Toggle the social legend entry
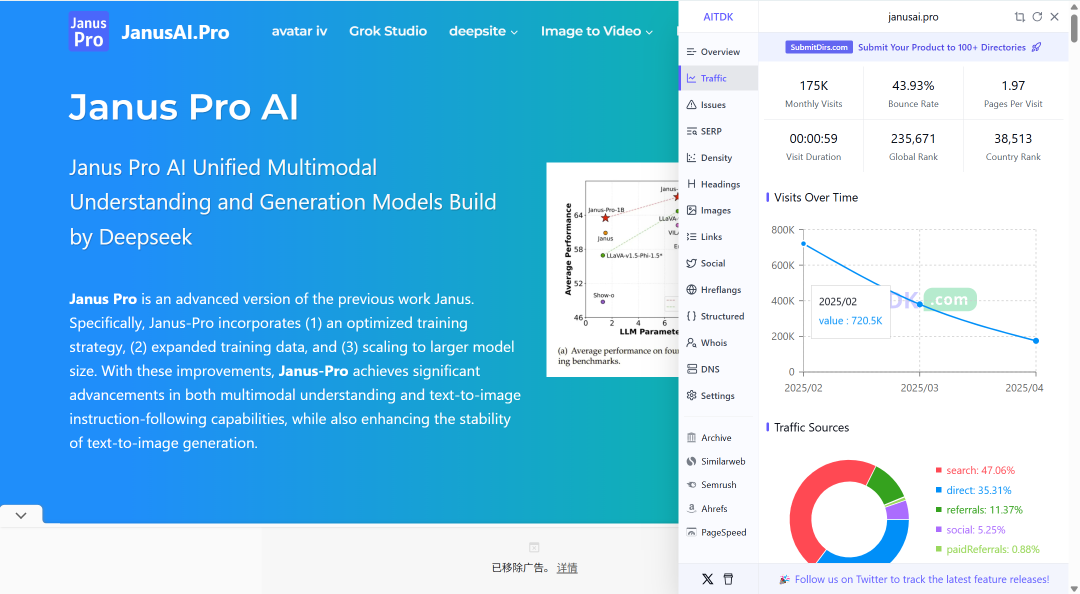Viewport: 1080px width, 594px height. (970, 530)
